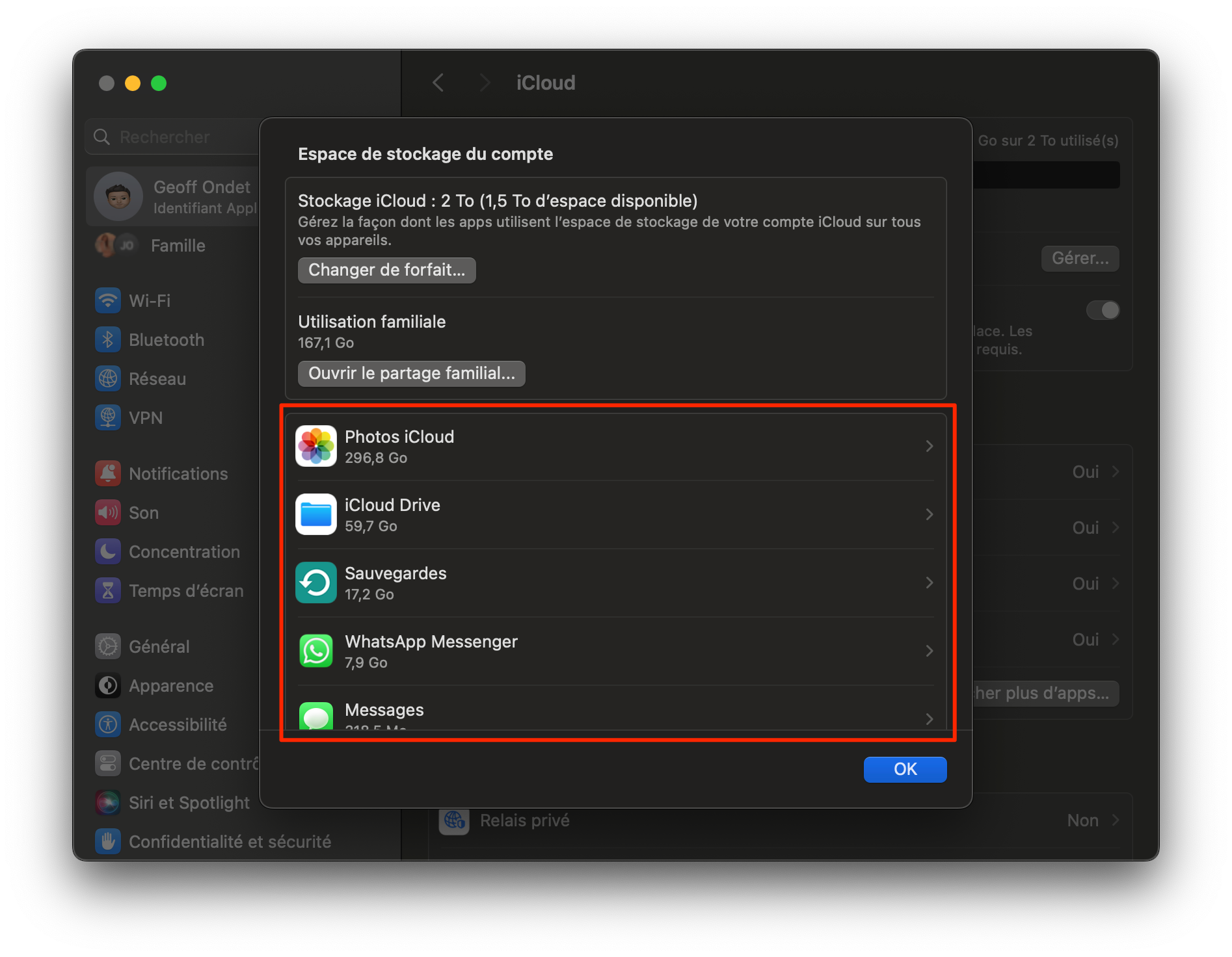Click the partially hidden plus d'apps button
Image resolution: width=1232 pixels, height=957 pixels.
(x=1046, y=694)
